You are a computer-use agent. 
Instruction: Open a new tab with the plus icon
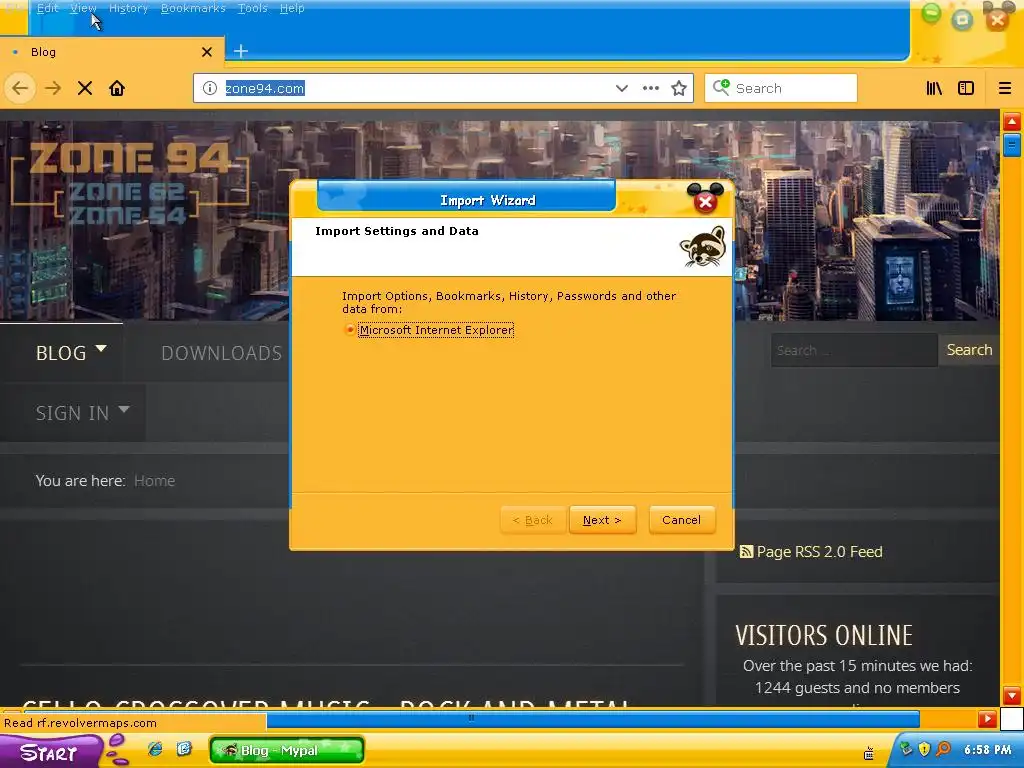pos(240,51)
